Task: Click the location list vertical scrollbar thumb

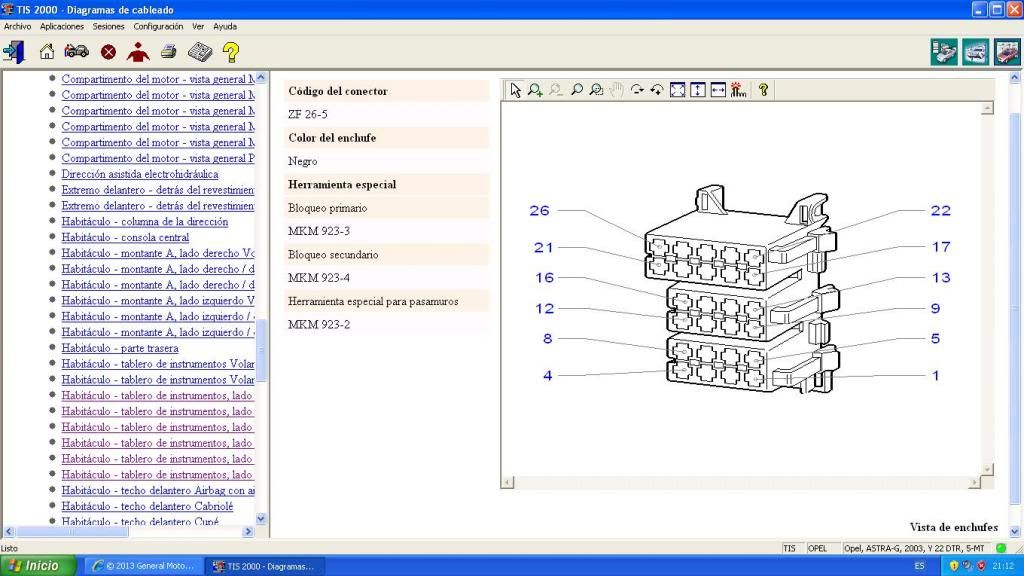Action: (x=261, y=350)
